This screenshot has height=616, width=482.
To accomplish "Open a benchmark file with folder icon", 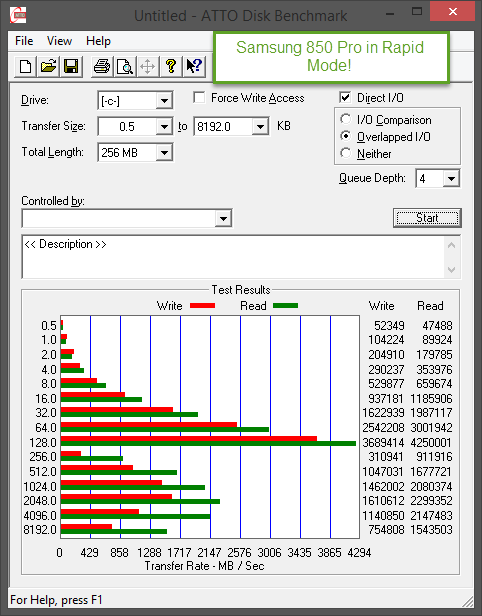I will tap(48, 66).
